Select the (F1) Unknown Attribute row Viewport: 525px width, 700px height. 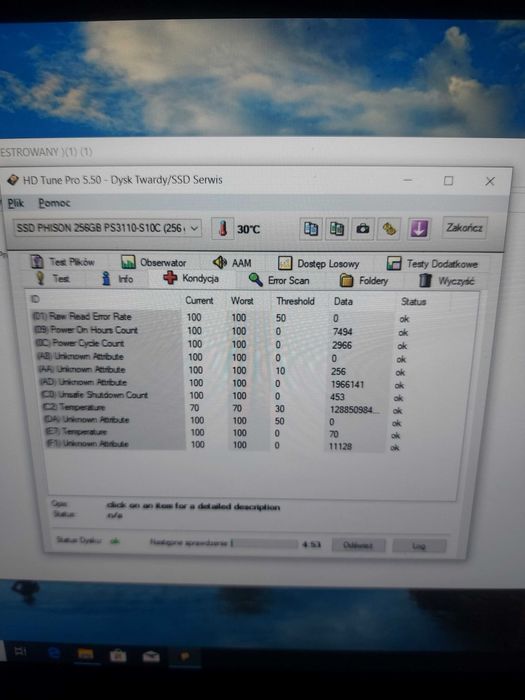221,445
